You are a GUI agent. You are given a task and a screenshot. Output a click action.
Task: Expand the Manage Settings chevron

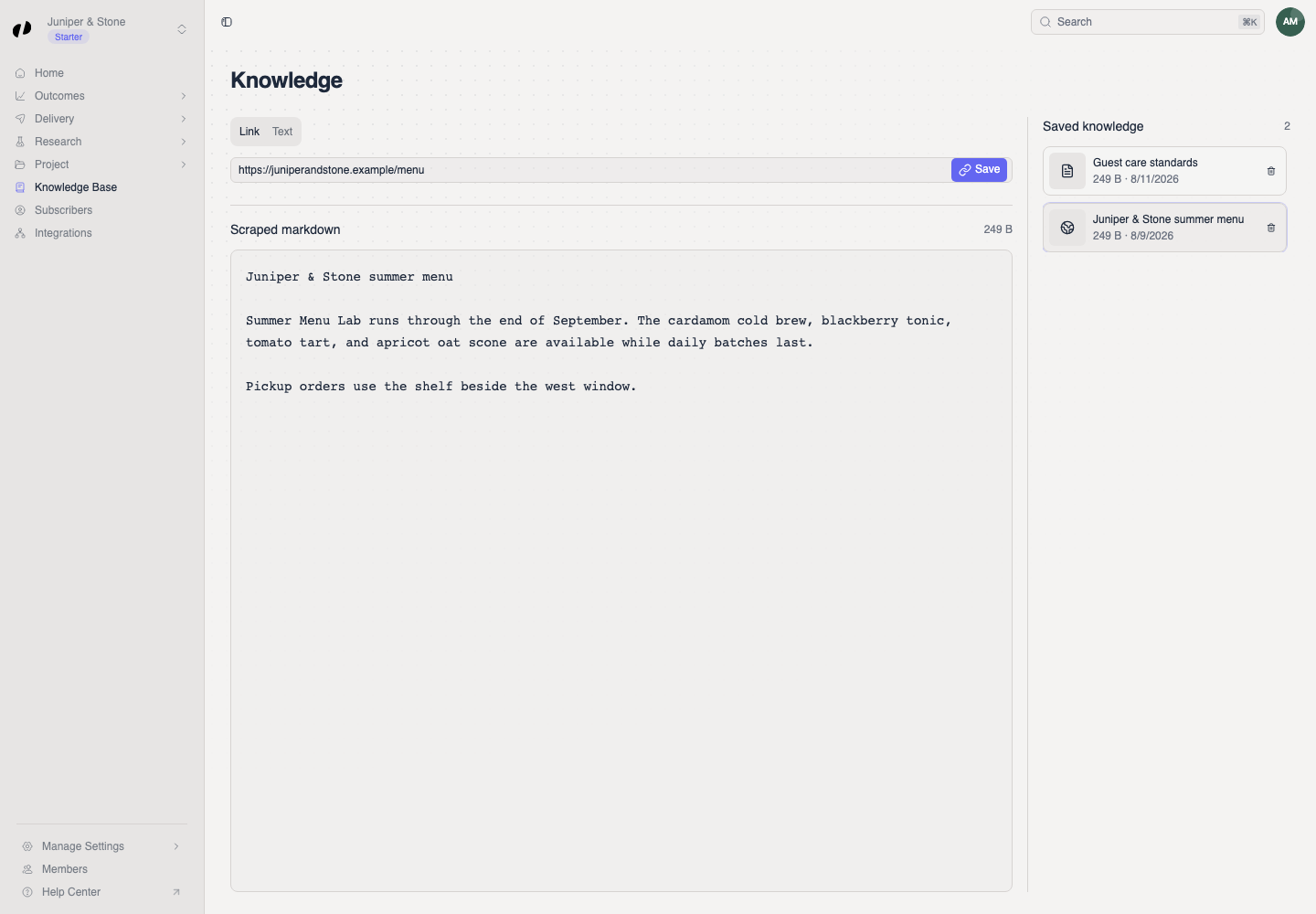pyautogui.click(x=176, y=846)
